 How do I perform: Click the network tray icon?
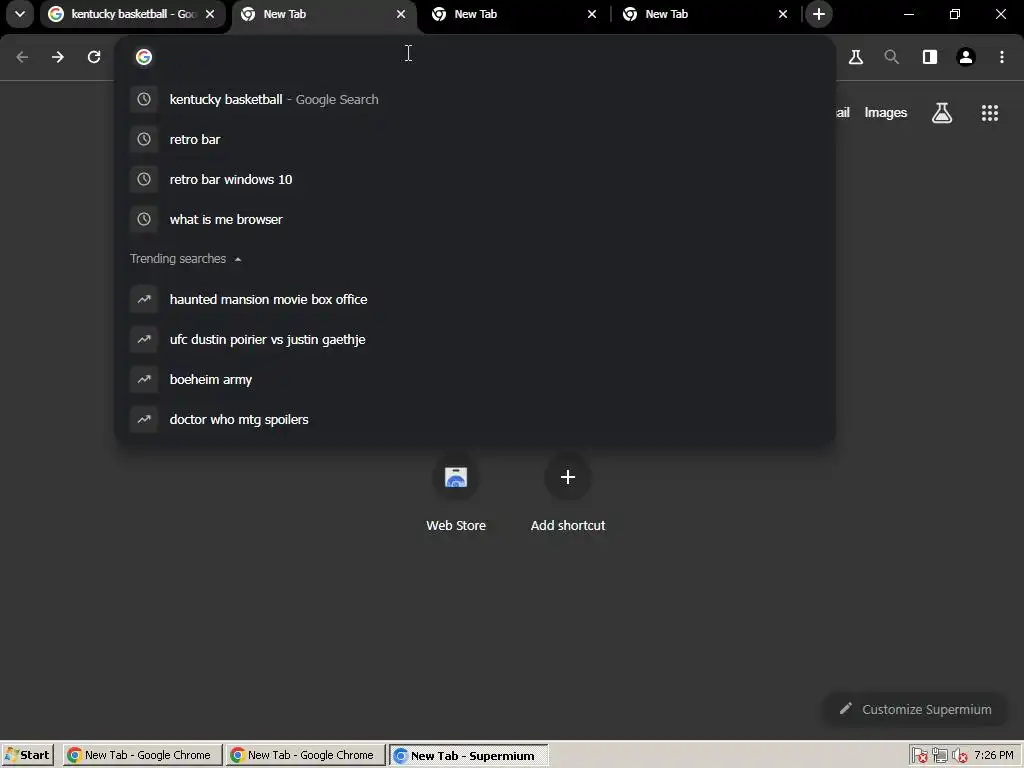tap(940, 756)
